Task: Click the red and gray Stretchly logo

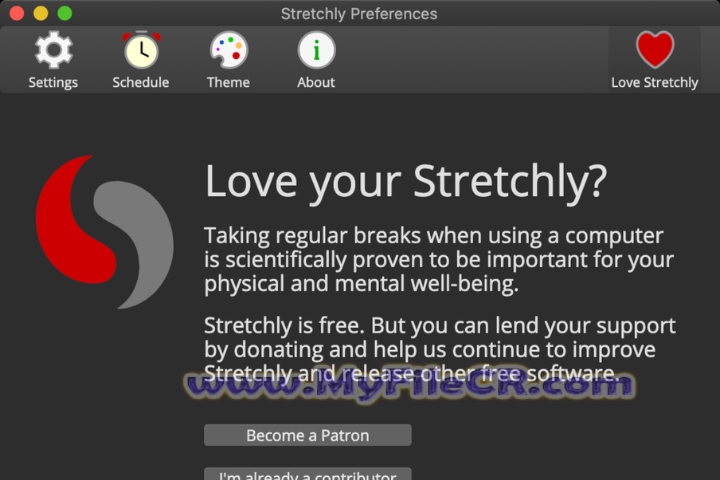Action: 105,232
